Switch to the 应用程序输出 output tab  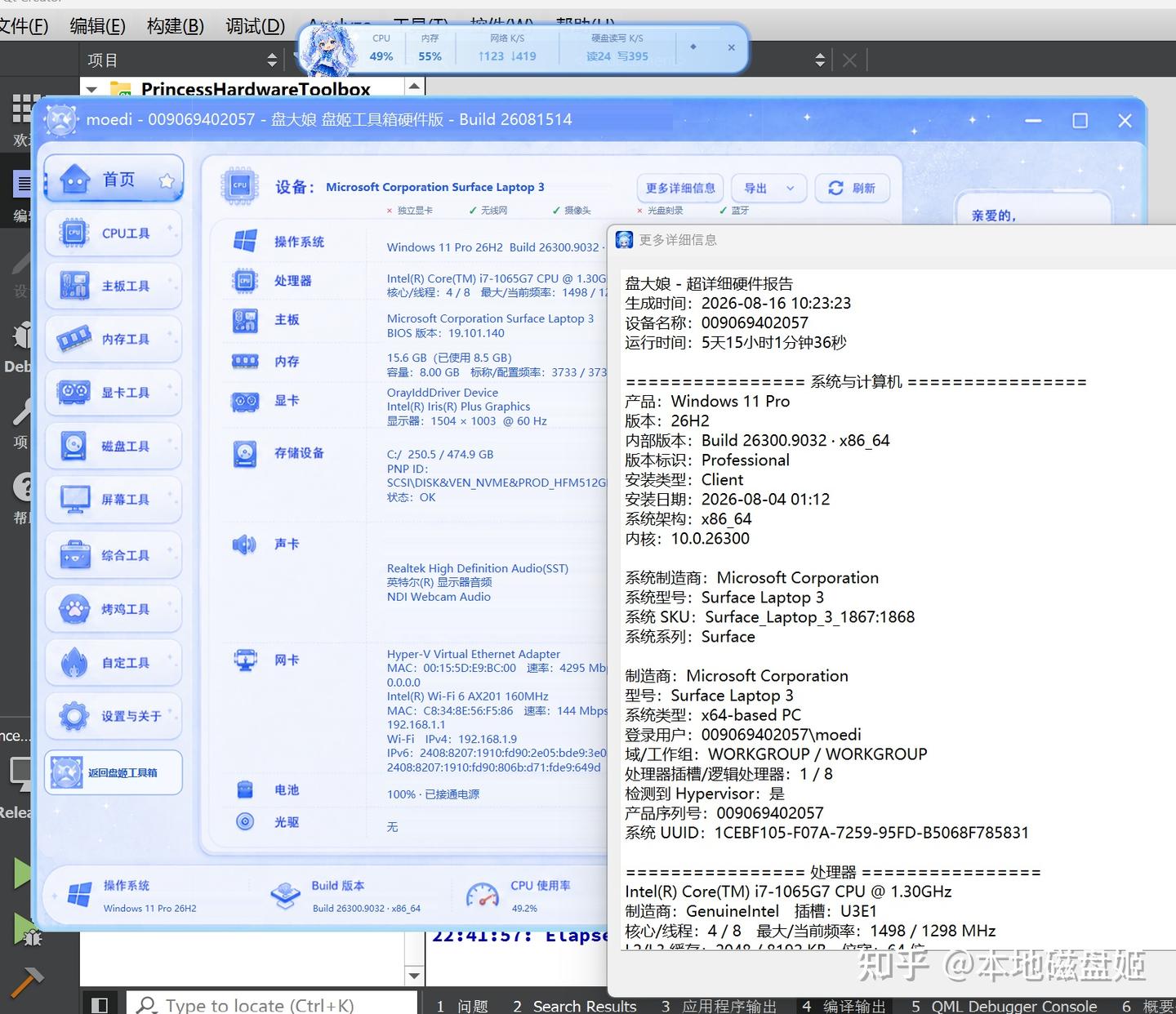[719, 1006]
